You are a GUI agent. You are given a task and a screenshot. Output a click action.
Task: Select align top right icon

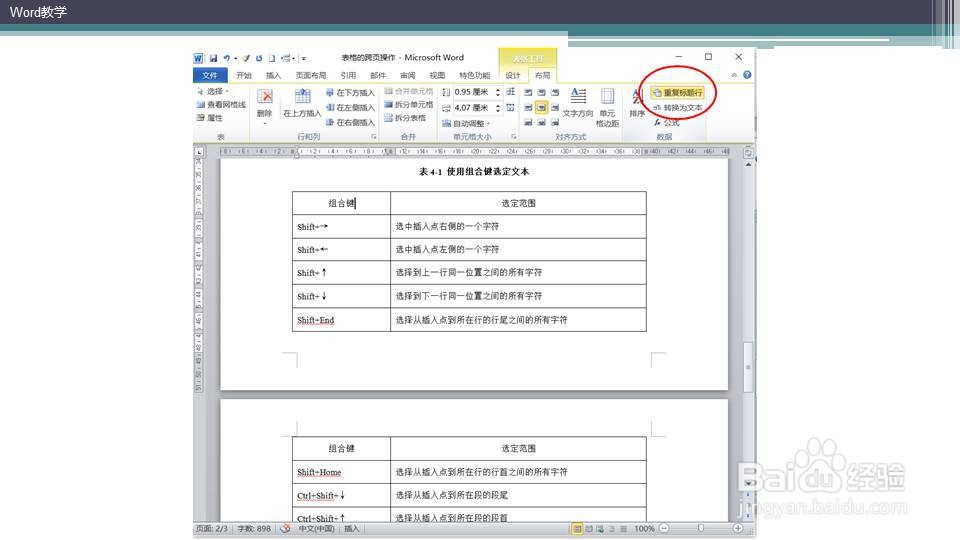coord(555,92)
